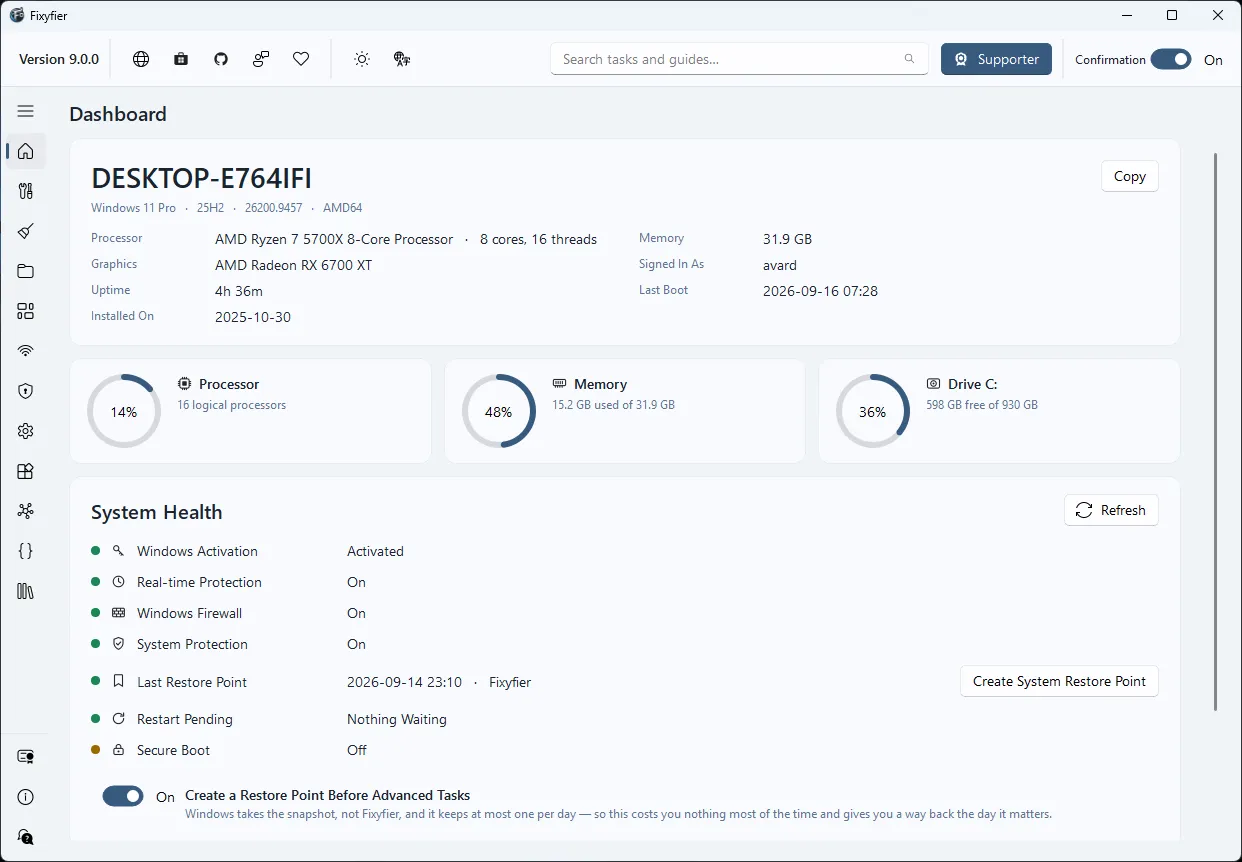
Task: Open the GitHub icon in toolbar
Action: pyautogui.click(x=221, y=59)
